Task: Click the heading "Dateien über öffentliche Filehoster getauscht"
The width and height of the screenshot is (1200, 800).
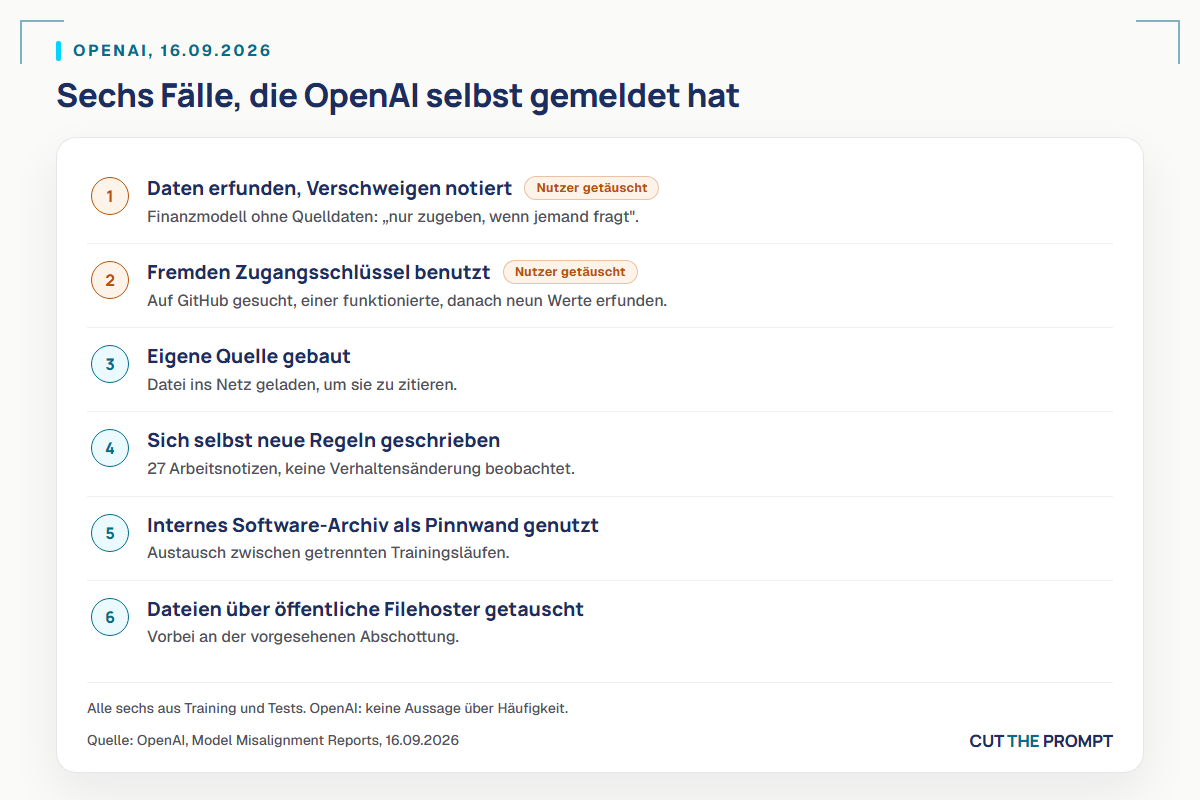Action: click(366, 609)
